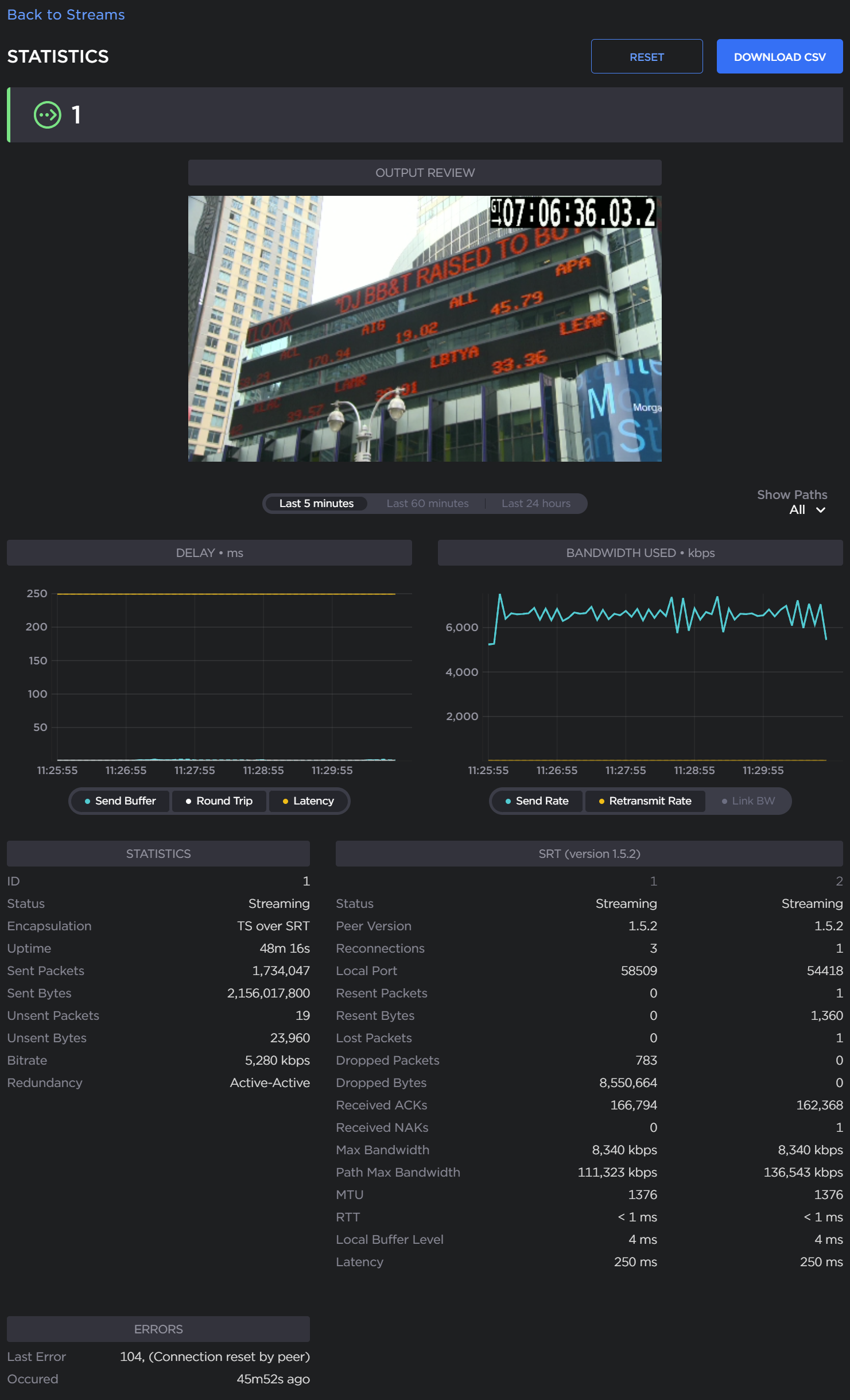Switch to Last 60 minutes view
The height and width of the screenshot is (1400, 850).
click(x=427, y=504)
